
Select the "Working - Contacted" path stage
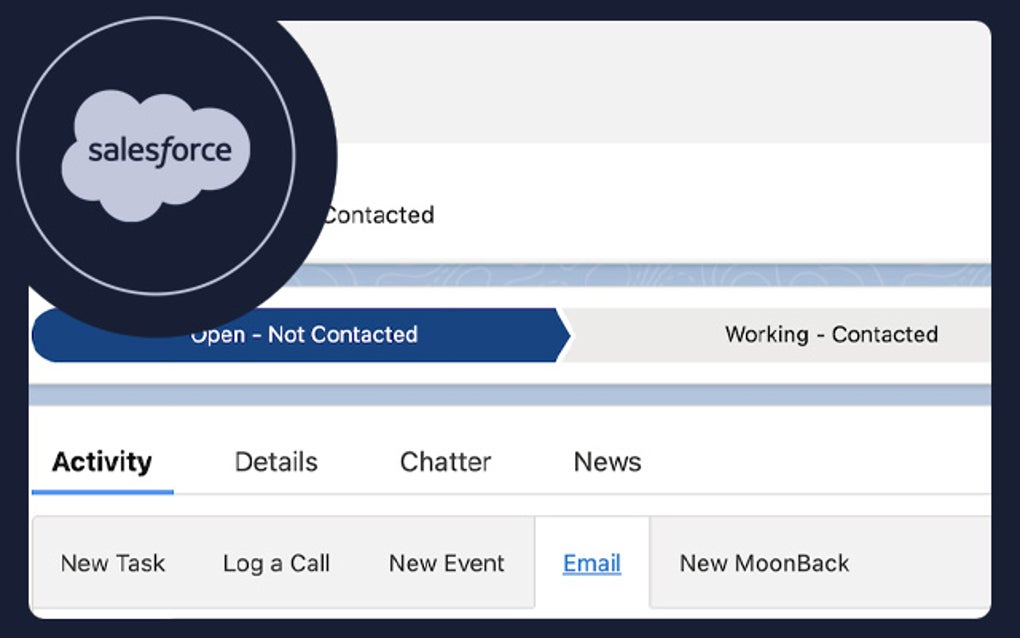(831, 335)
